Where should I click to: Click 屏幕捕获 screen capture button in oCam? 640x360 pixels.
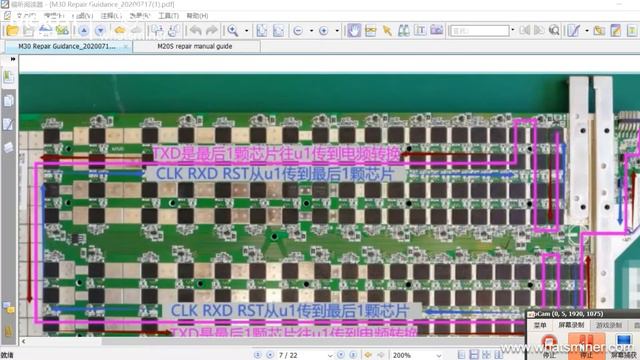click(624, 345)
